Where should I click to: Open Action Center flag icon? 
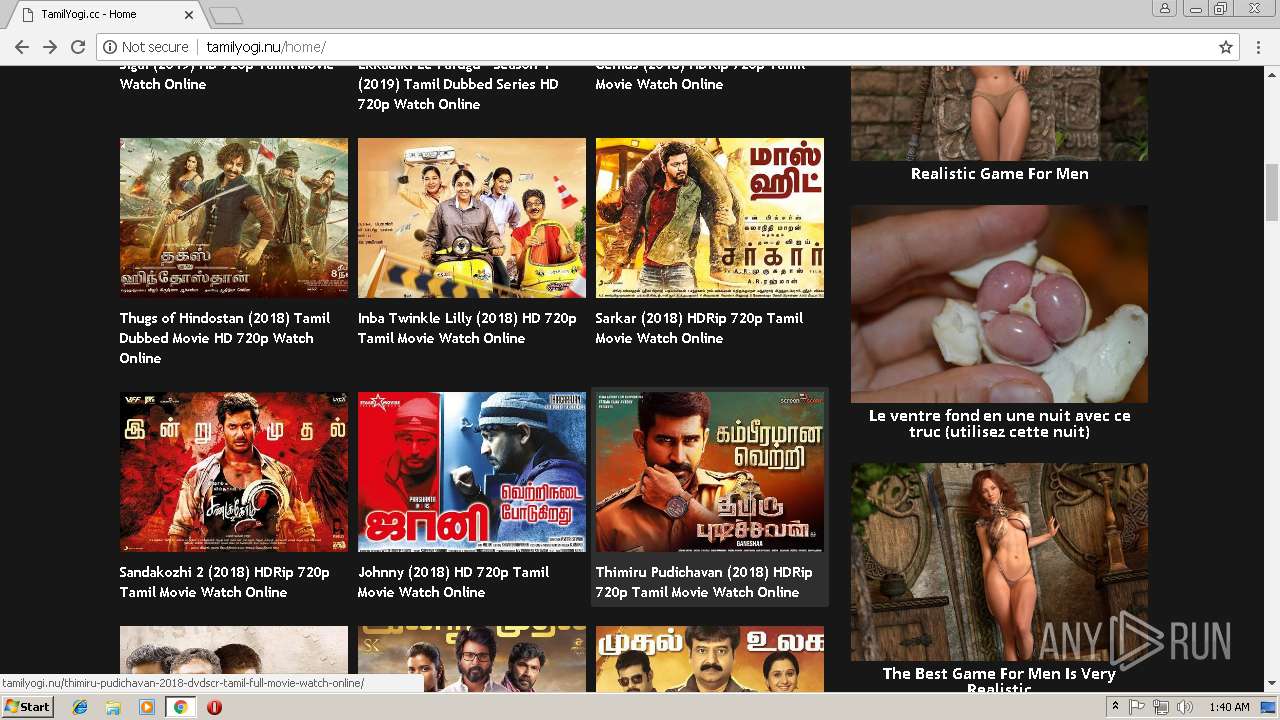tap(1137, 707)
